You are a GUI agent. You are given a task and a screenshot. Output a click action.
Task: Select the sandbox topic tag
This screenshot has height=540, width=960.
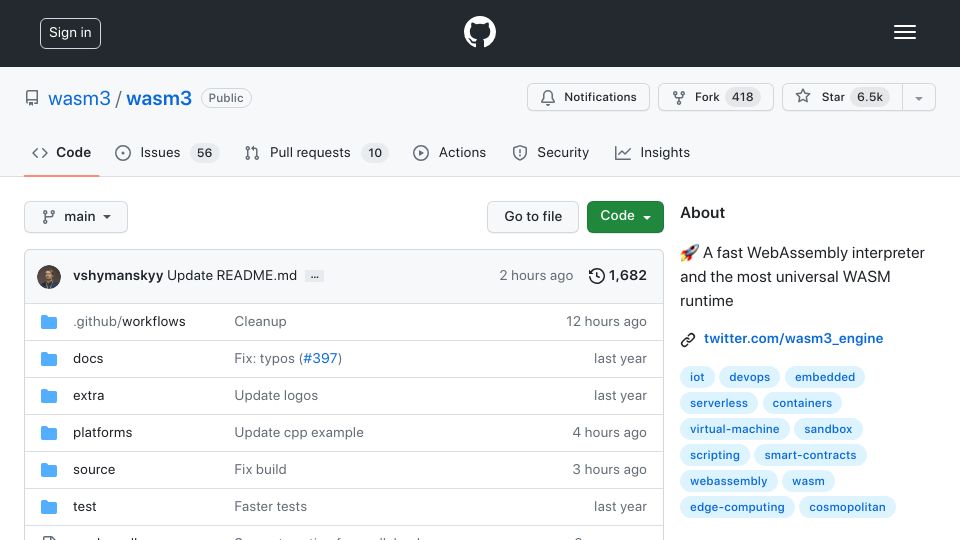[828, 429]
